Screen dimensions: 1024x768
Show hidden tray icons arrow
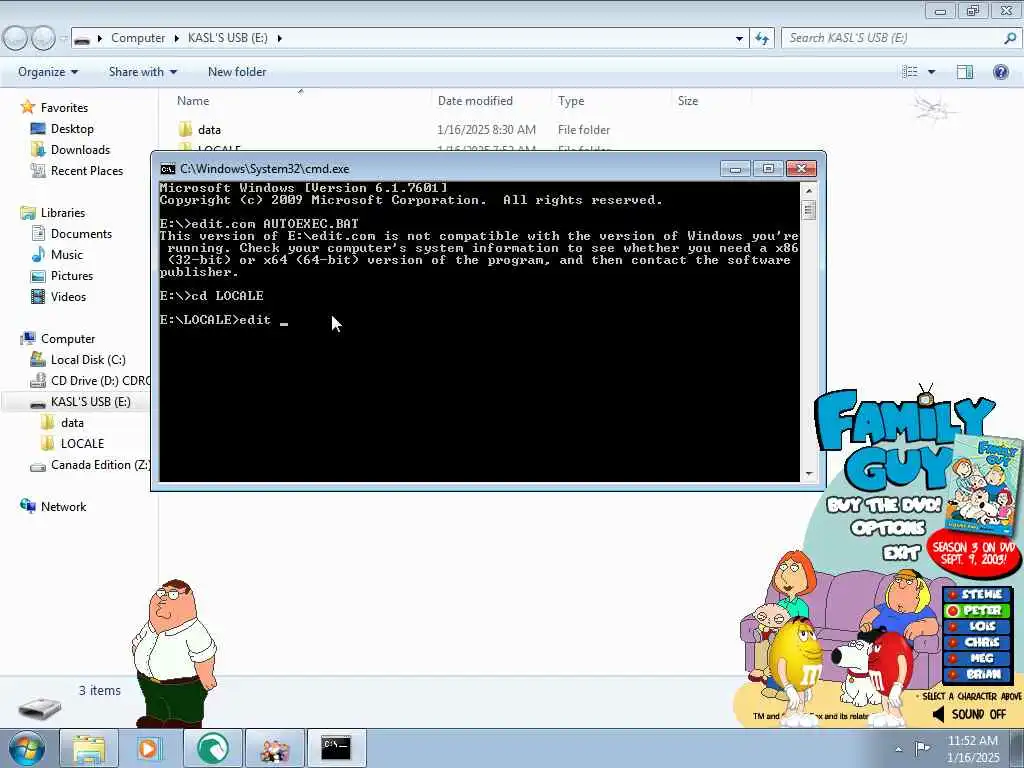(x=899, y=749)
